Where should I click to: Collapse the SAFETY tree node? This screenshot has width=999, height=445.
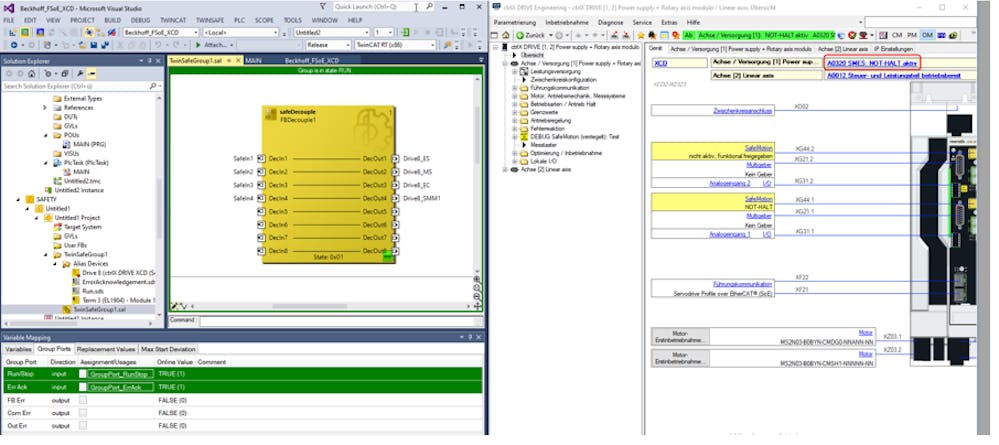tap(18, 199)
